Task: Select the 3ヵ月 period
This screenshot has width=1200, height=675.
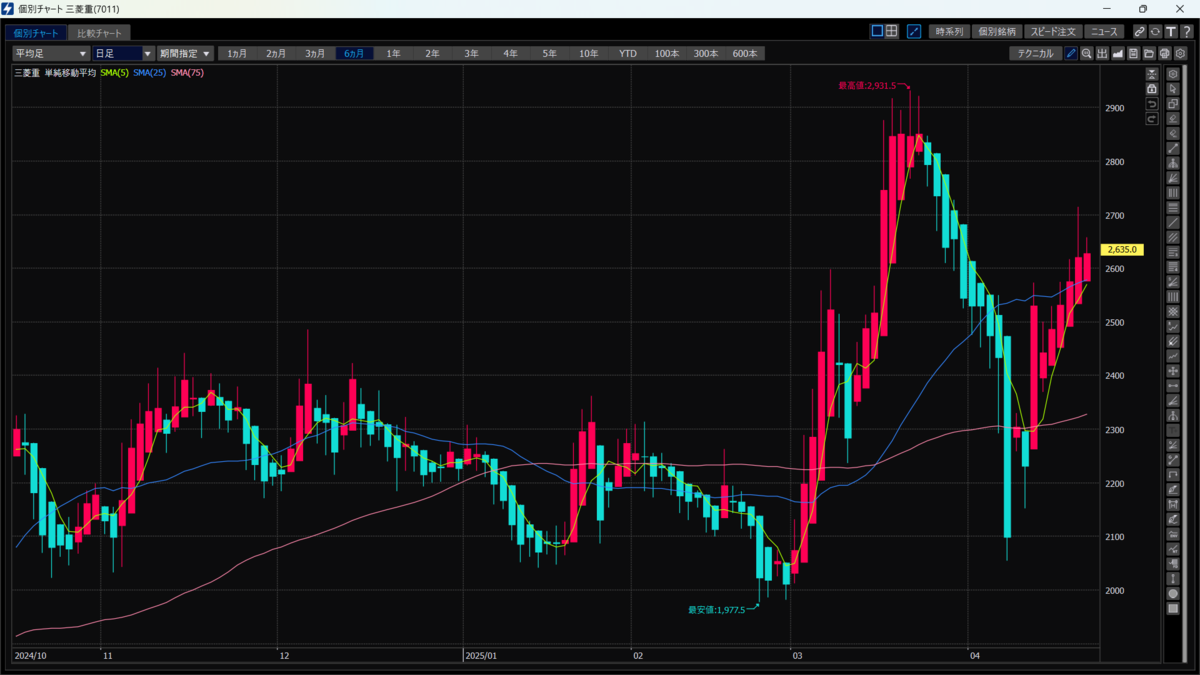Action: click(x=315, y=53)
